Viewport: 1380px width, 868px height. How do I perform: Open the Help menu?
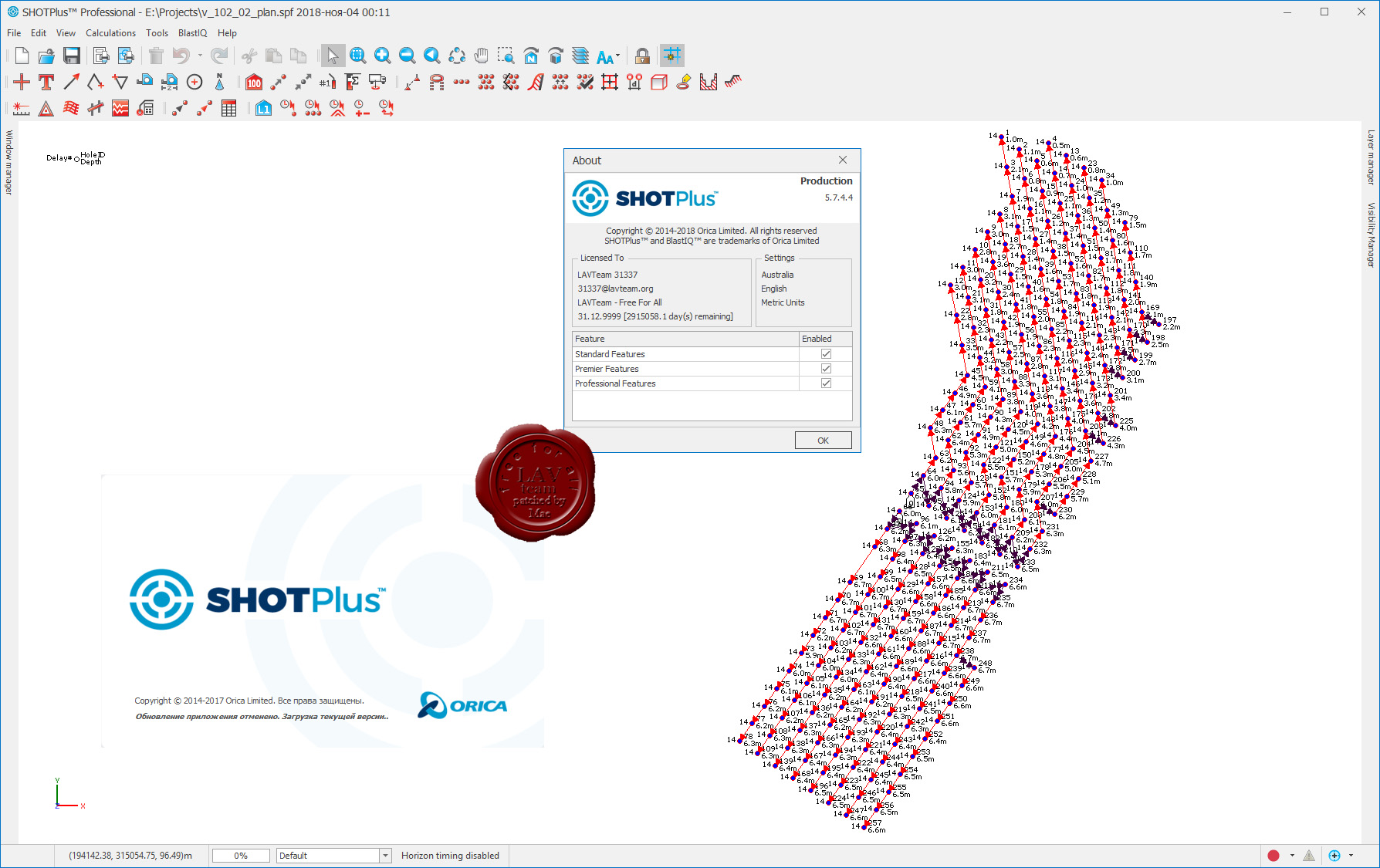pyautogui.click(x=227, y=33)
